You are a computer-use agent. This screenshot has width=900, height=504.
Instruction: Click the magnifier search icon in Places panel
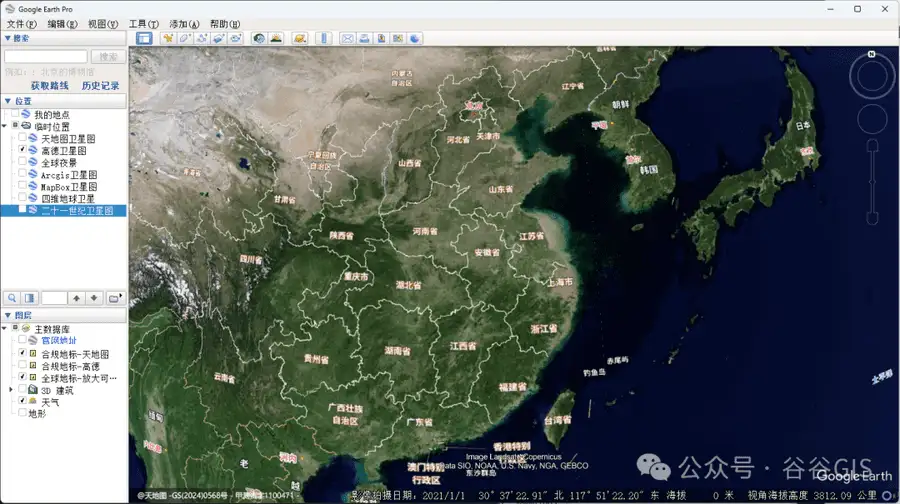click(12, 298)
